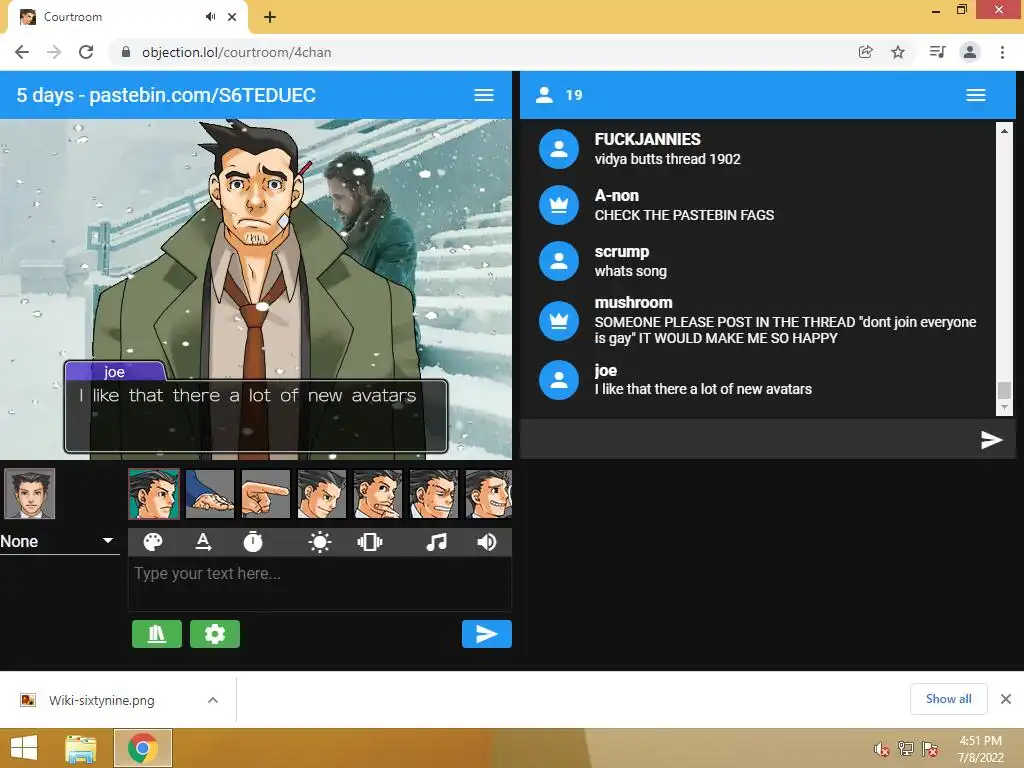1024x768 pixels.
Task: Click the muted volume tray icon
Action: click(882, 749)
